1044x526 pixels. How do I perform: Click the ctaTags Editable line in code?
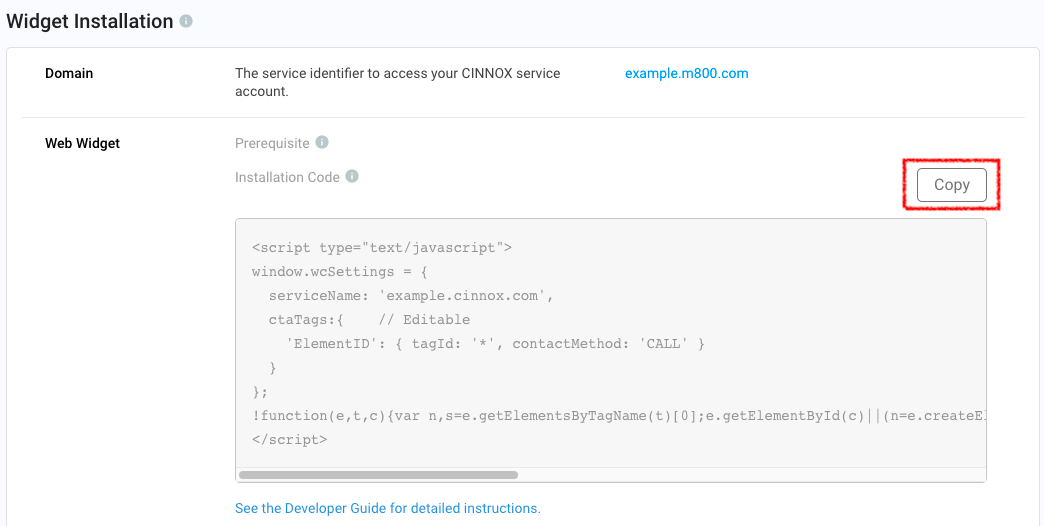(x=369, y=320)
